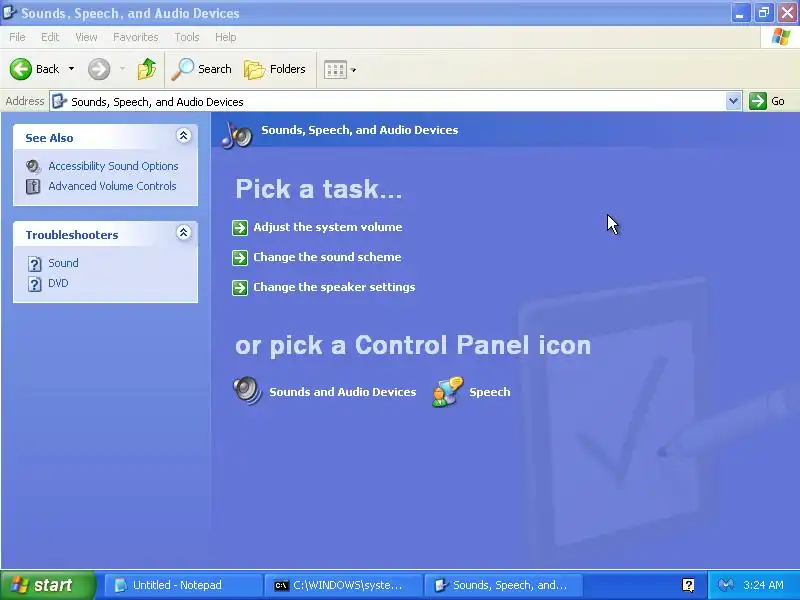This screenshot has height=600, width=800.
Task: Click arrow icon beside Change the speaker settings
Action: pyautogui.click(x=240, y=288)
